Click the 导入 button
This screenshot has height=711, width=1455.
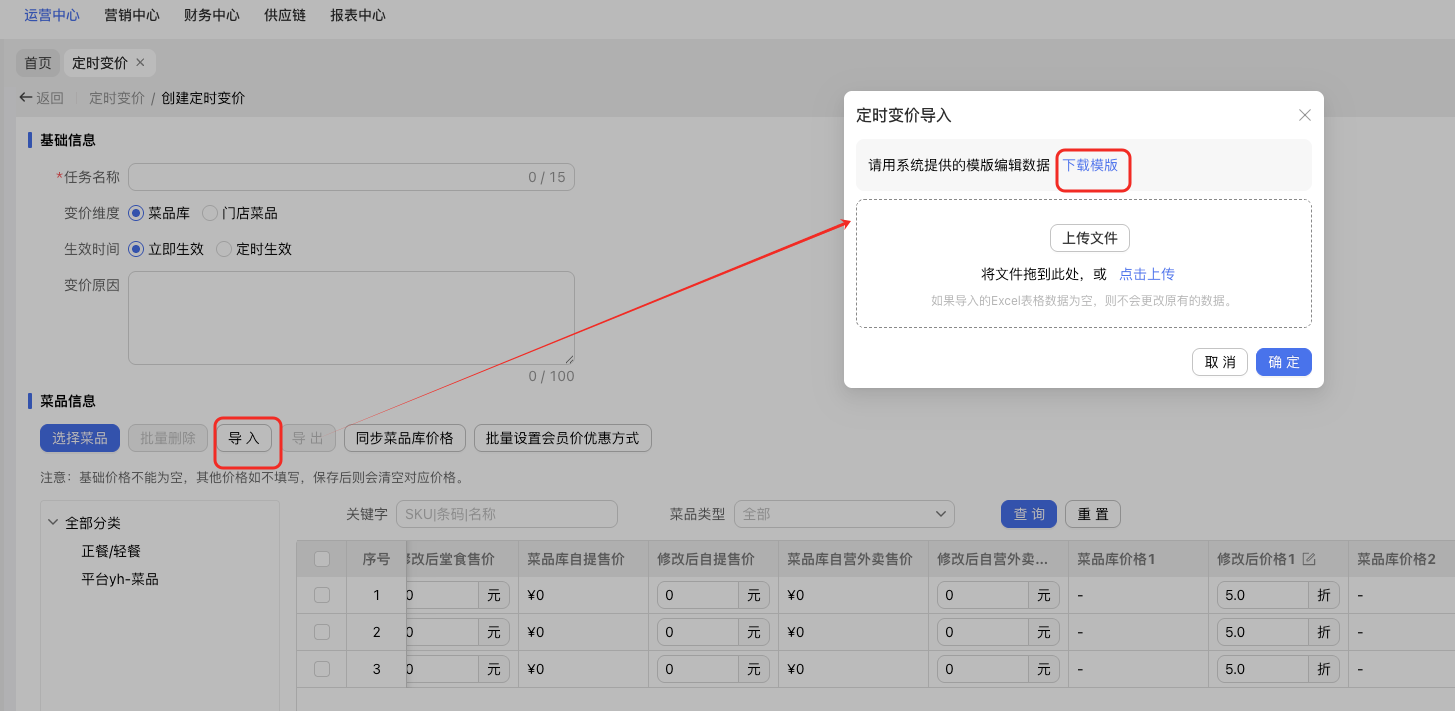pyautogui.click(x=244, y=438)
